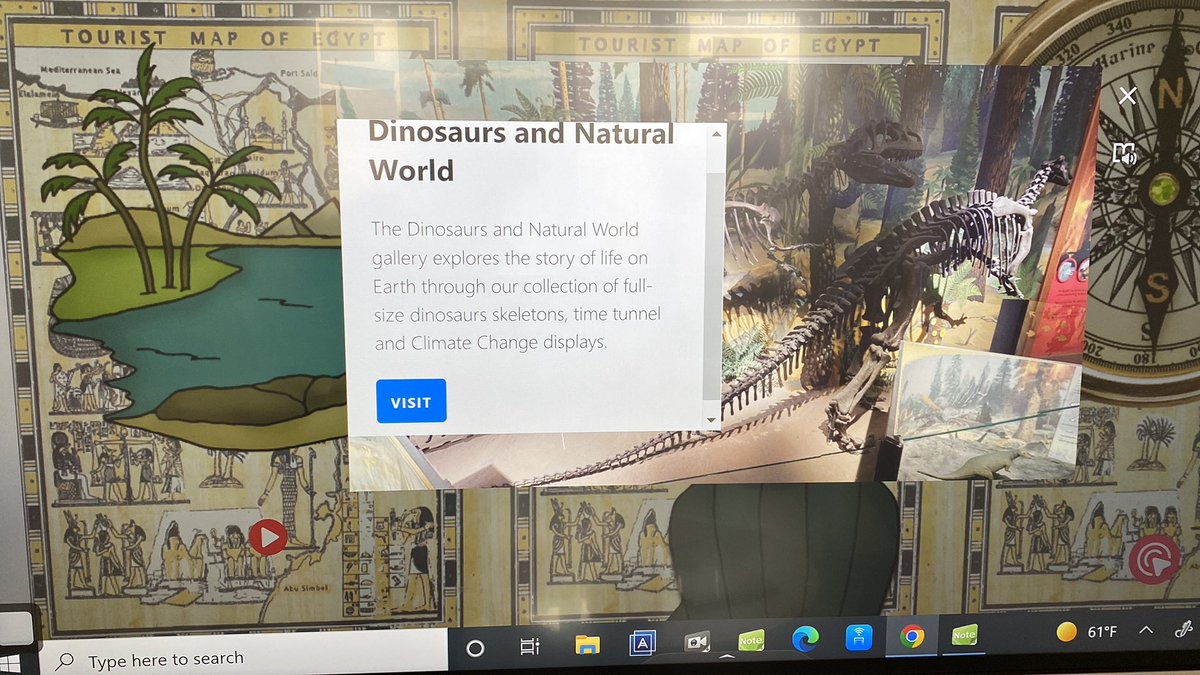Expand hidden icons with the taskbar chevron

(x=1145, y=631)
